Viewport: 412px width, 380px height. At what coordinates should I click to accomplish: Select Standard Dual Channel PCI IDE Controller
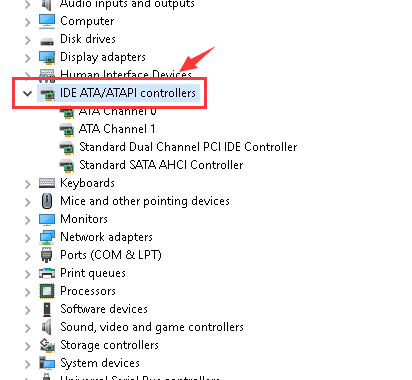[188, 147]
